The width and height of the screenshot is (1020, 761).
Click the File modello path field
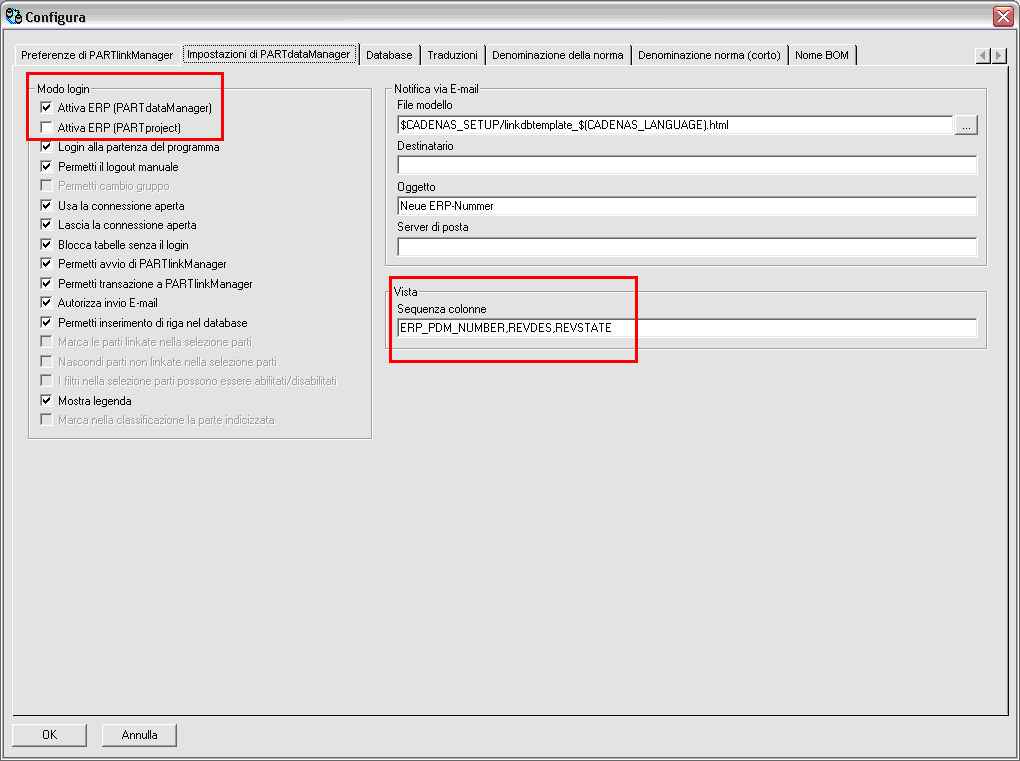click(675, 125)
